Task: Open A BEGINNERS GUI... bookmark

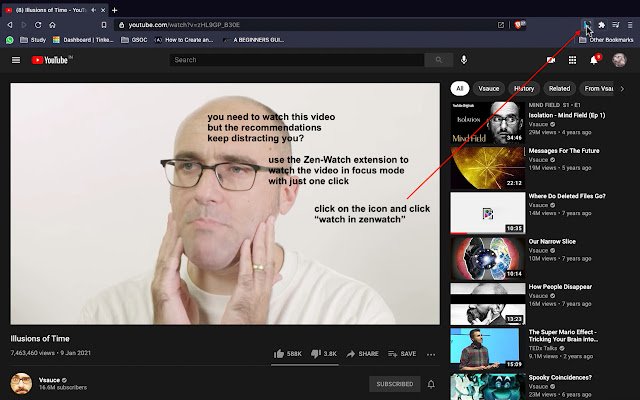Action: tap(253, 40)
